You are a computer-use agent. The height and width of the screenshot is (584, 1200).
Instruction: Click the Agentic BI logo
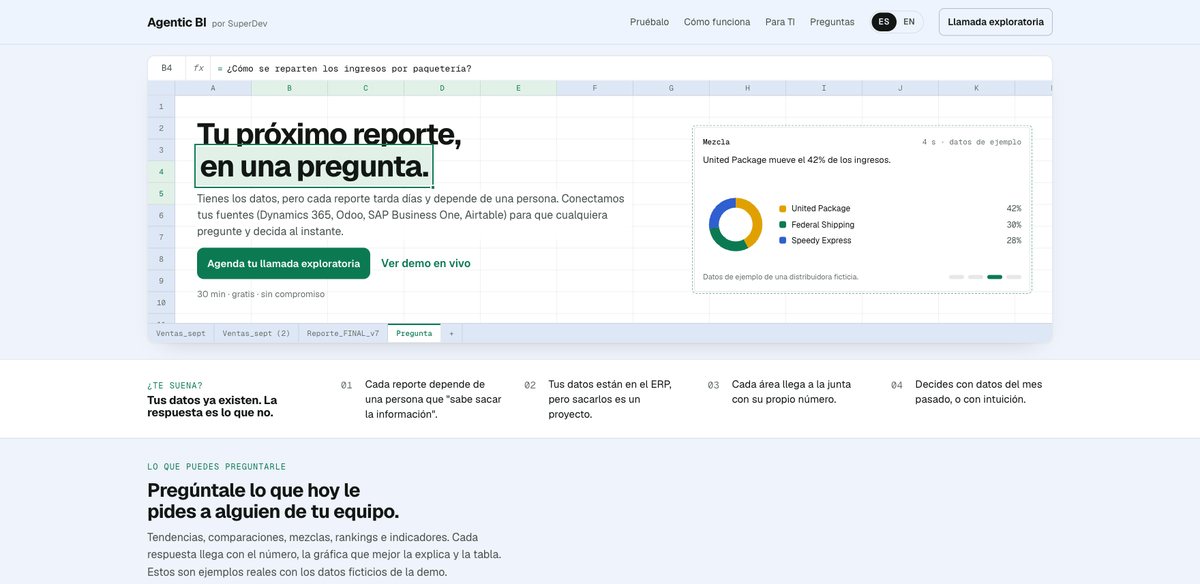pyautogui.click(x=177, y=22)
